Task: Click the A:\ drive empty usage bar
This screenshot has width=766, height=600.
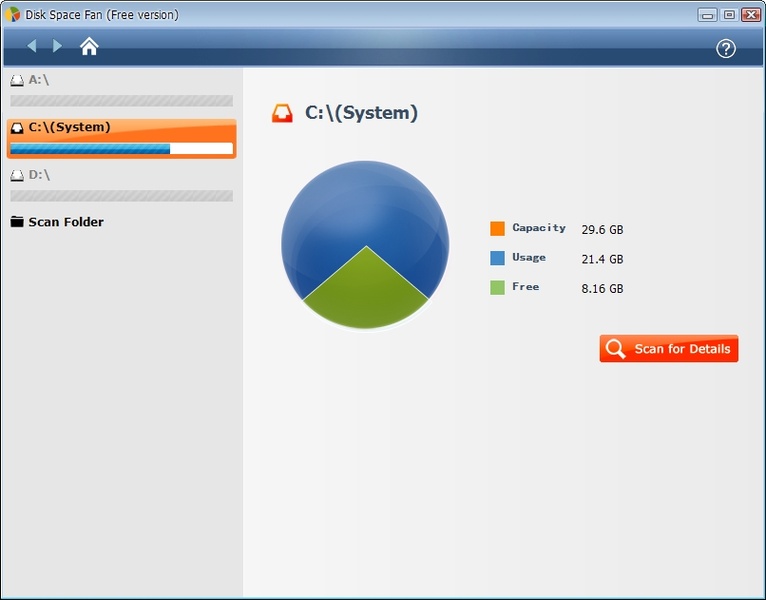Action: tap(122, 101)
